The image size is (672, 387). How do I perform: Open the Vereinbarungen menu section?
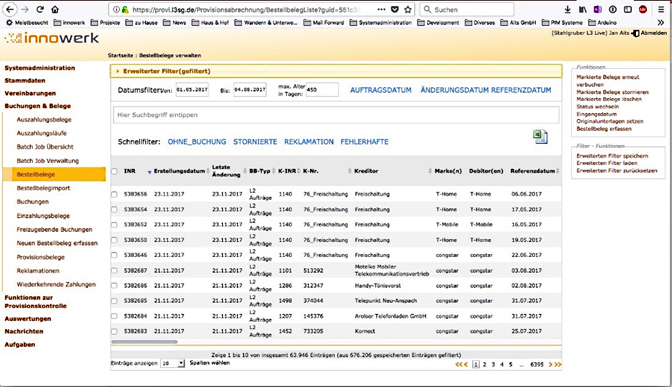30,93
